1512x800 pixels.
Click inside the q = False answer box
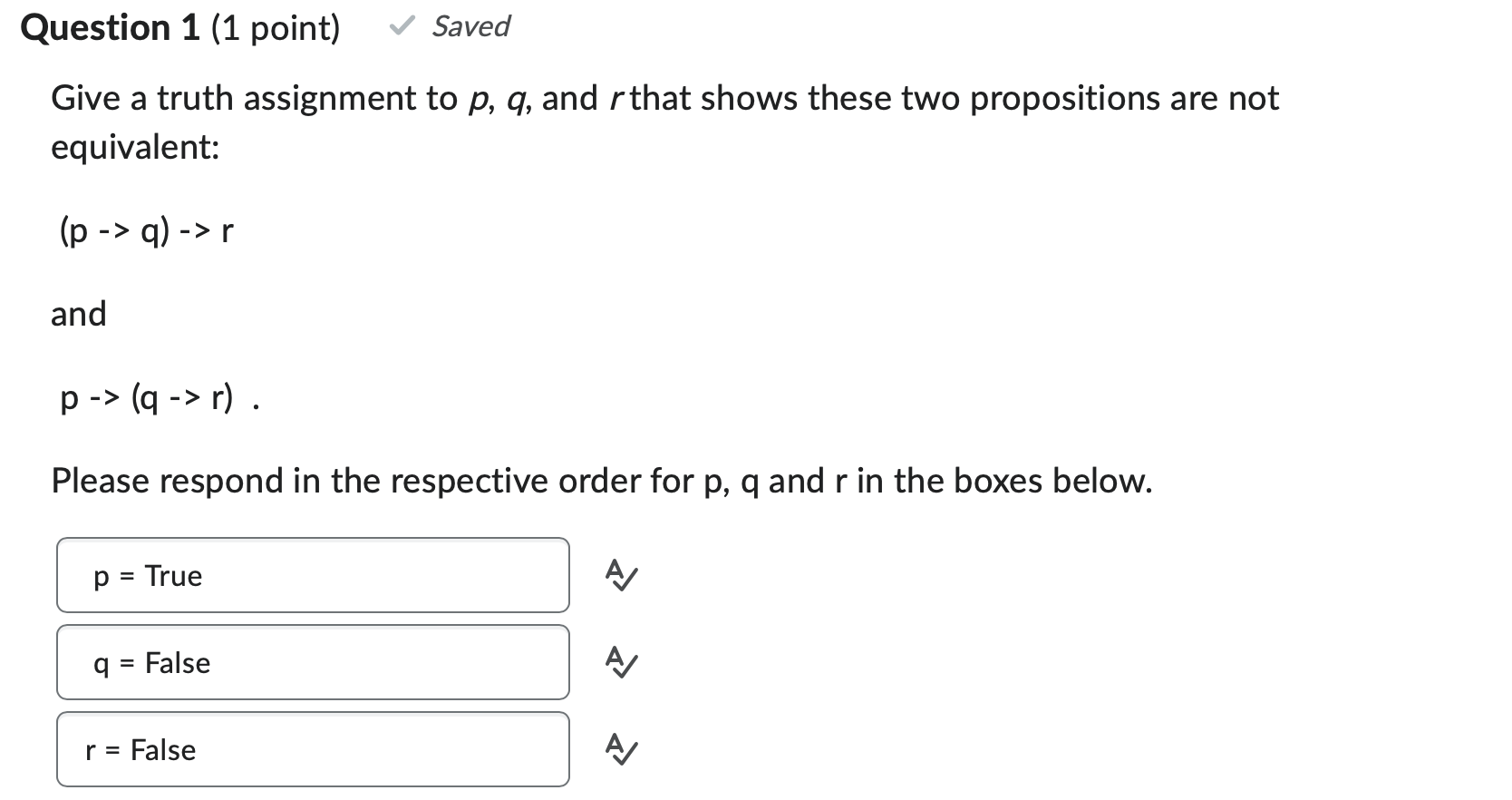[x=313, y=662]
